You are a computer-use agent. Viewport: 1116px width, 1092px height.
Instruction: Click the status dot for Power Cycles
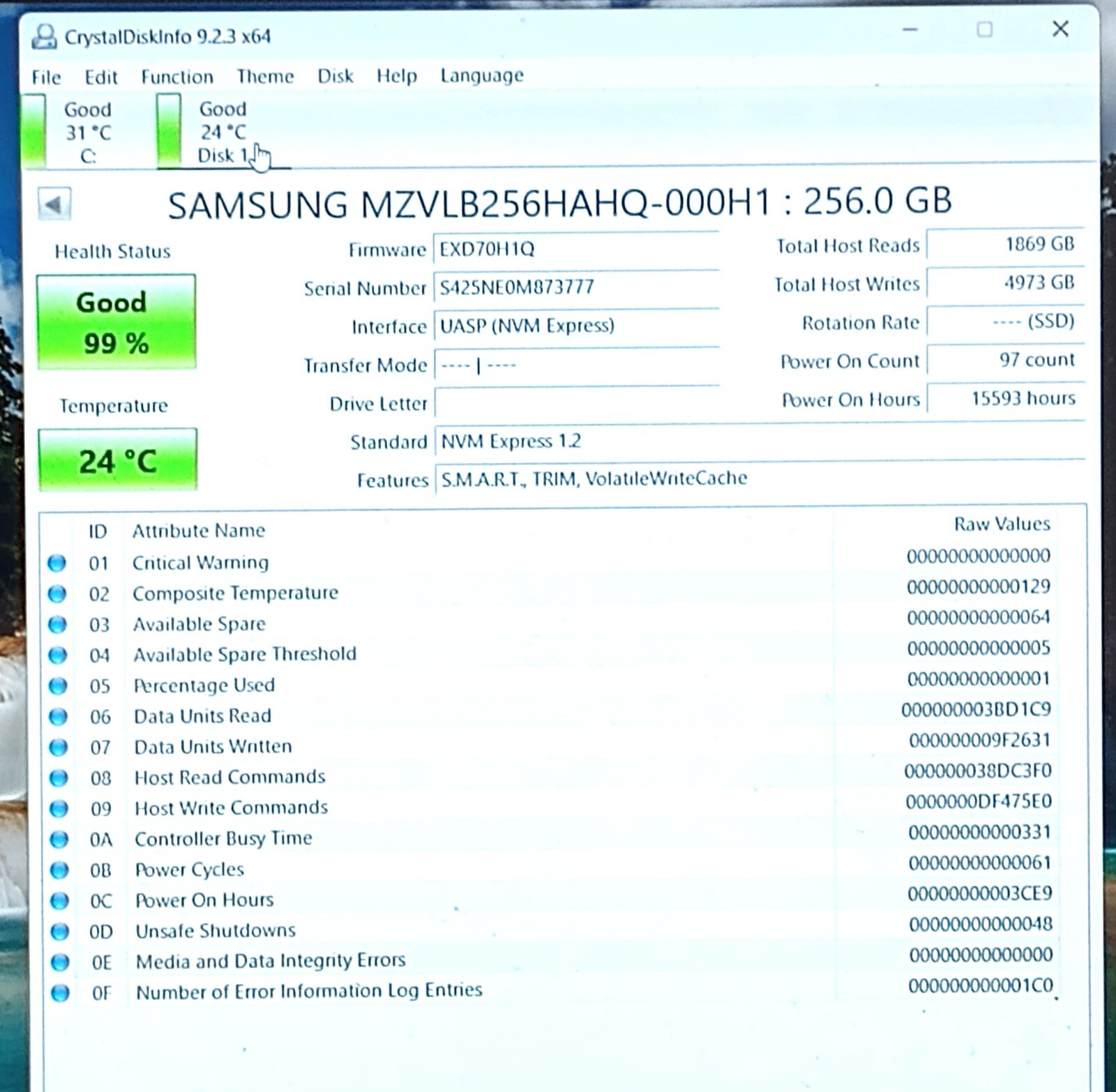point(59,870)
